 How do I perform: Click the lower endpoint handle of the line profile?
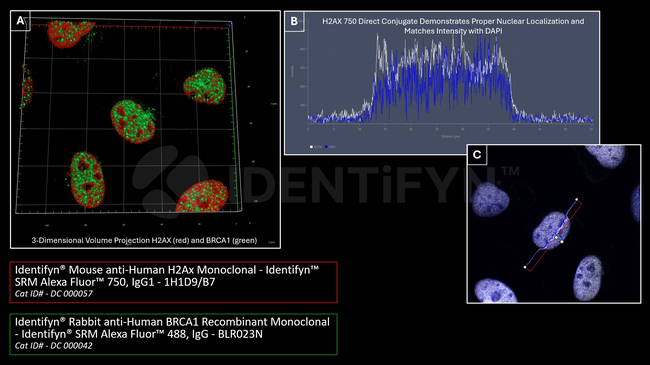tap(525, 268)
